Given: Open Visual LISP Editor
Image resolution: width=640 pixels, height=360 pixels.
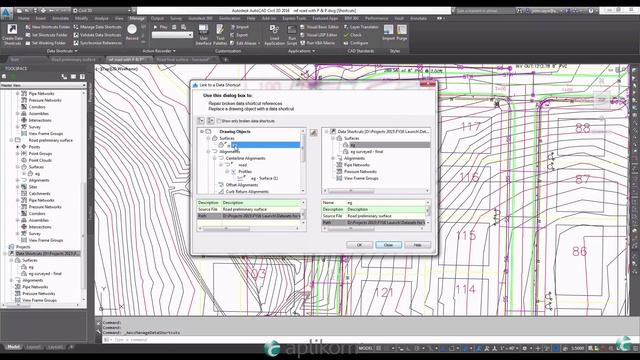Looking at the screenshot, I should (319, 35).
